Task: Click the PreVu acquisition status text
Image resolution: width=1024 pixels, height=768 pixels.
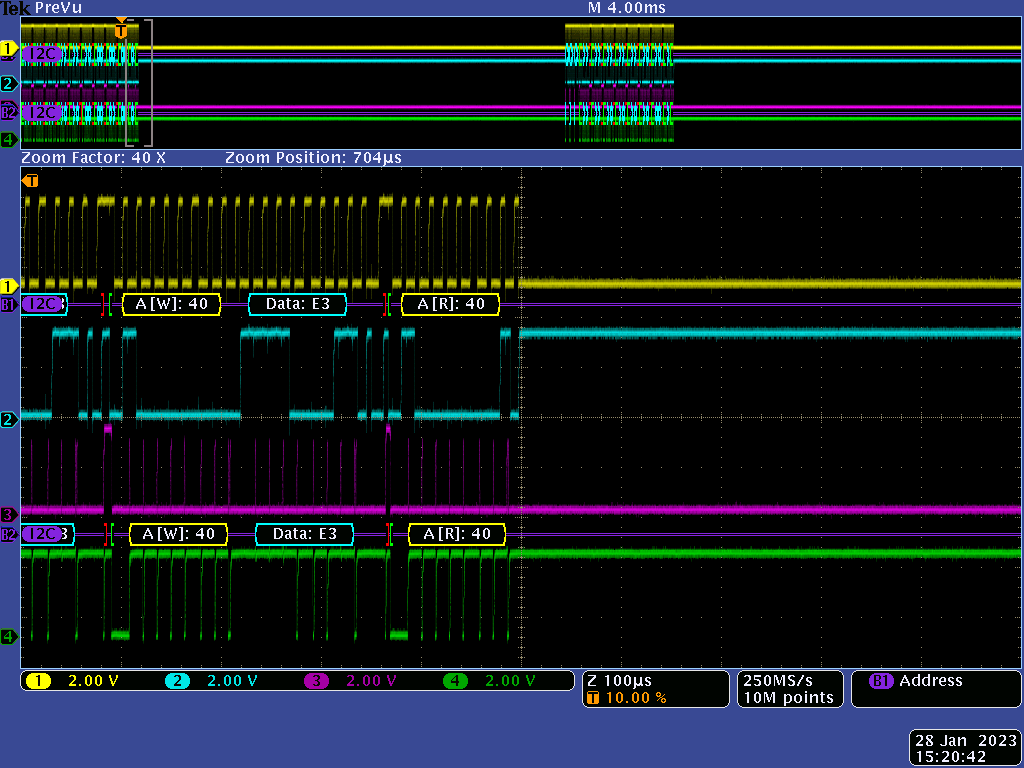Action: [x=58, y=8]
